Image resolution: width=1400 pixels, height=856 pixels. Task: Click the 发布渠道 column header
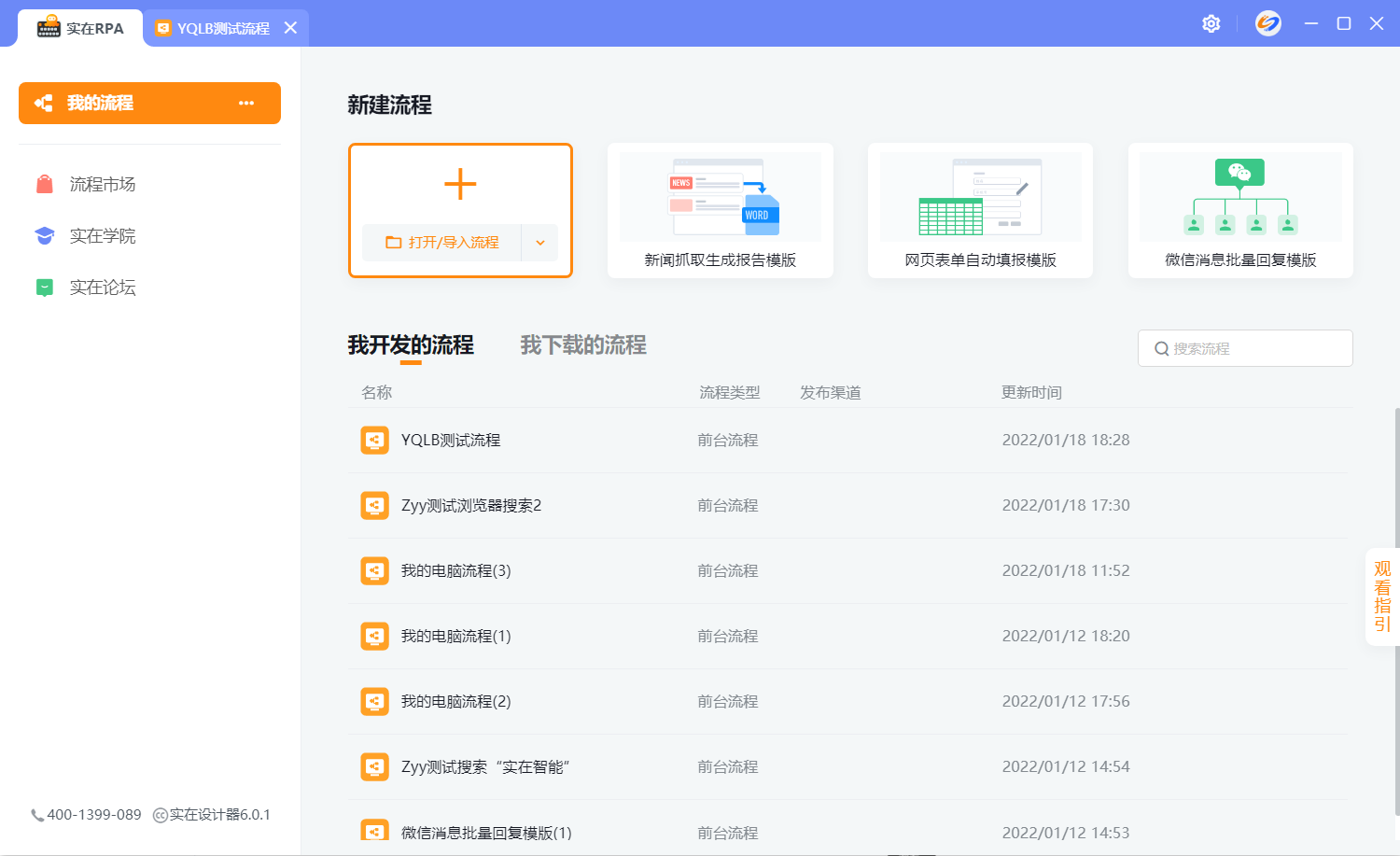pos(831,393)
